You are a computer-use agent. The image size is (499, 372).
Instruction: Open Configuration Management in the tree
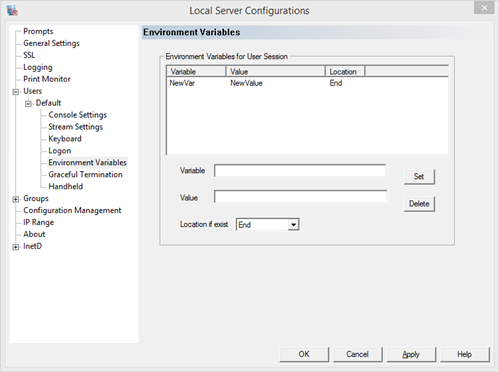(x=72, y=211)
